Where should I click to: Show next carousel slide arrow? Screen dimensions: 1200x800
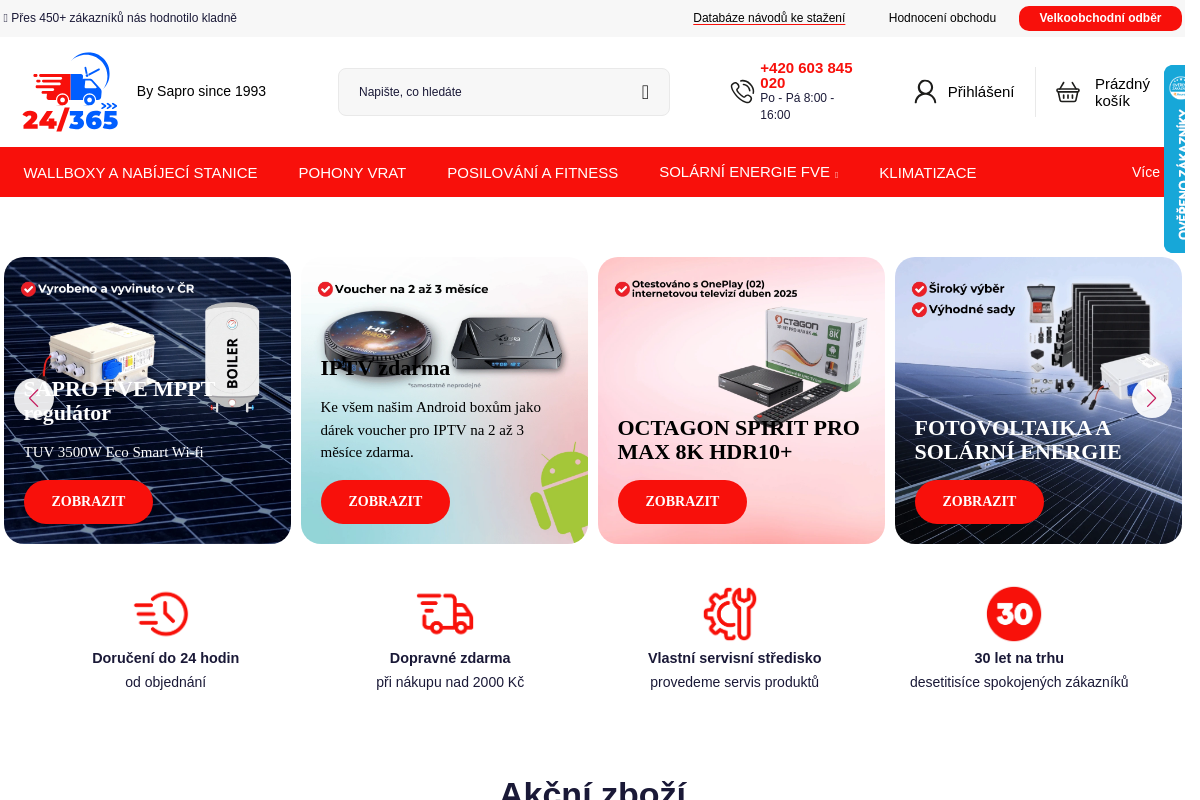point(1151,398)
